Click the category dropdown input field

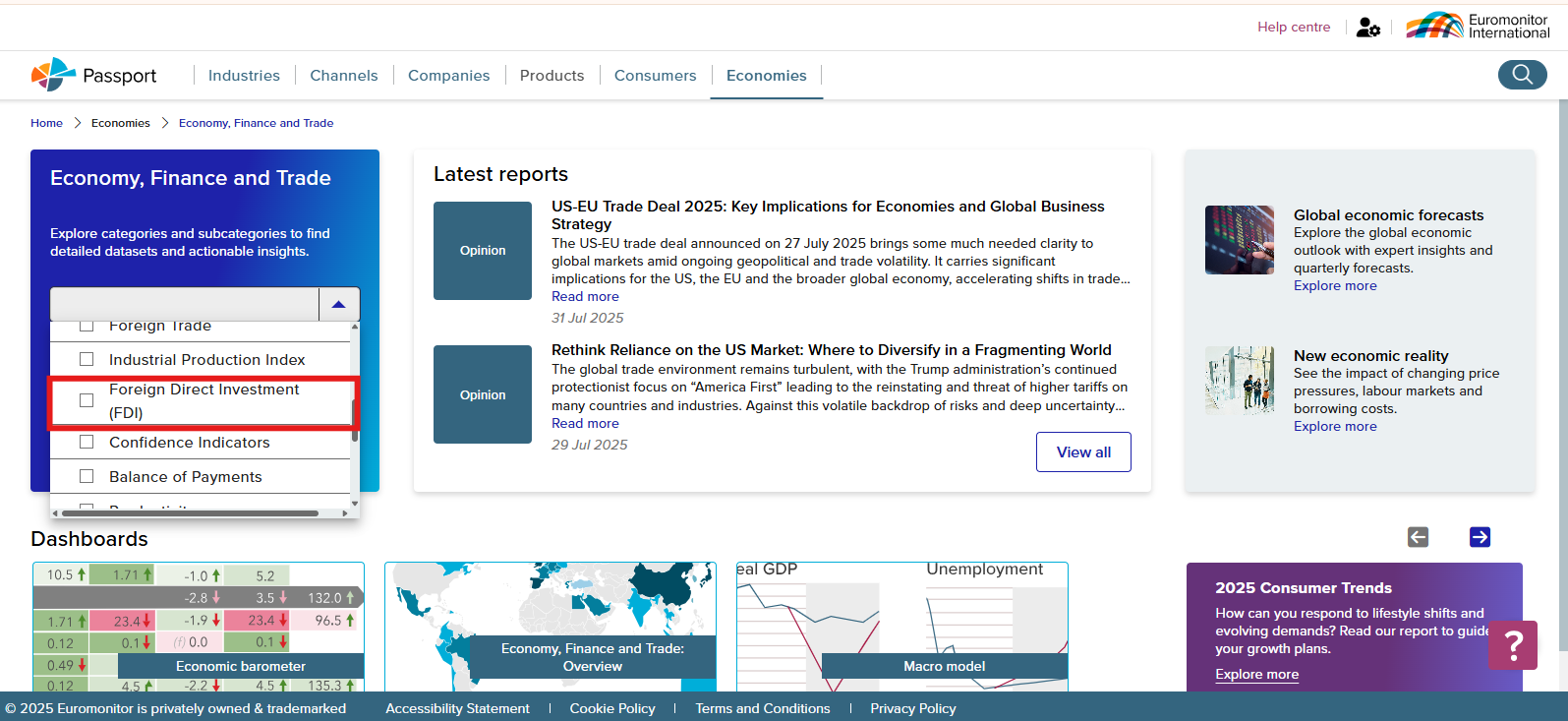(185, 305)
